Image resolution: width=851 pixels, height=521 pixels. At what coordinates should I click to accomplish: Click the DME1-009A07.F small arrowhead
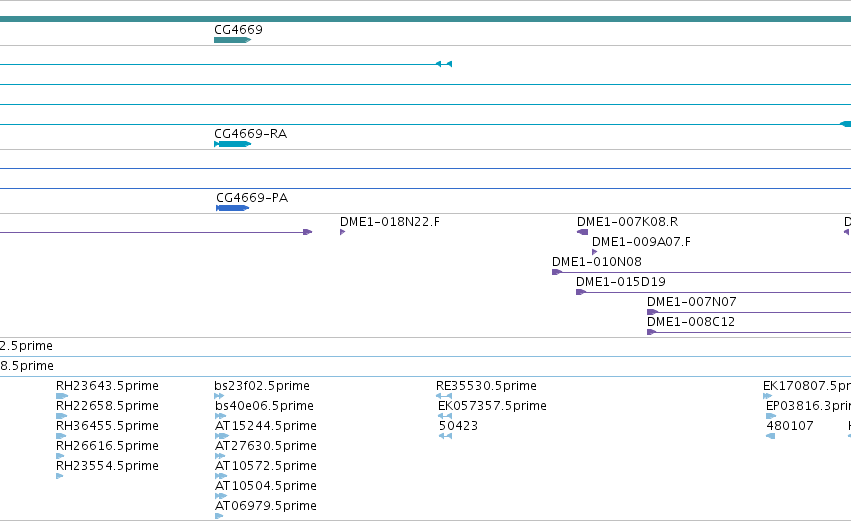click(x=594, y=252)
